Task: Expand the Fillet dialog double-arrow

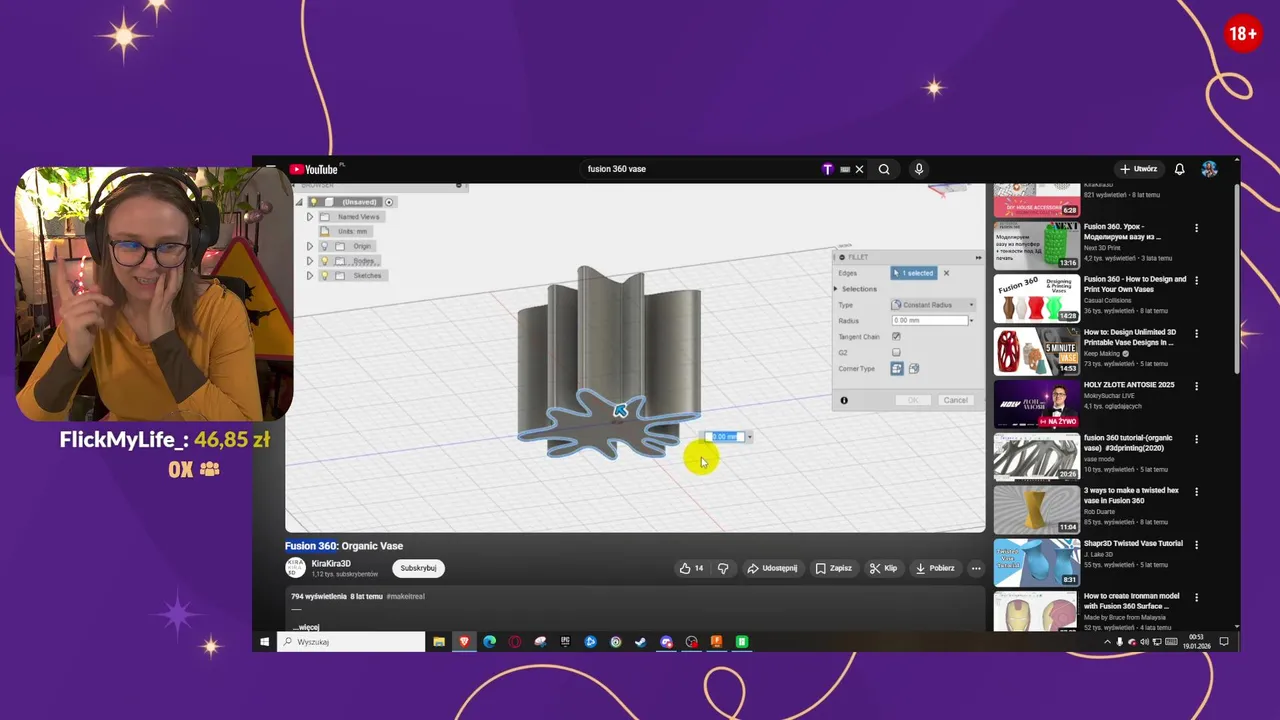Action: coord(978,258)
